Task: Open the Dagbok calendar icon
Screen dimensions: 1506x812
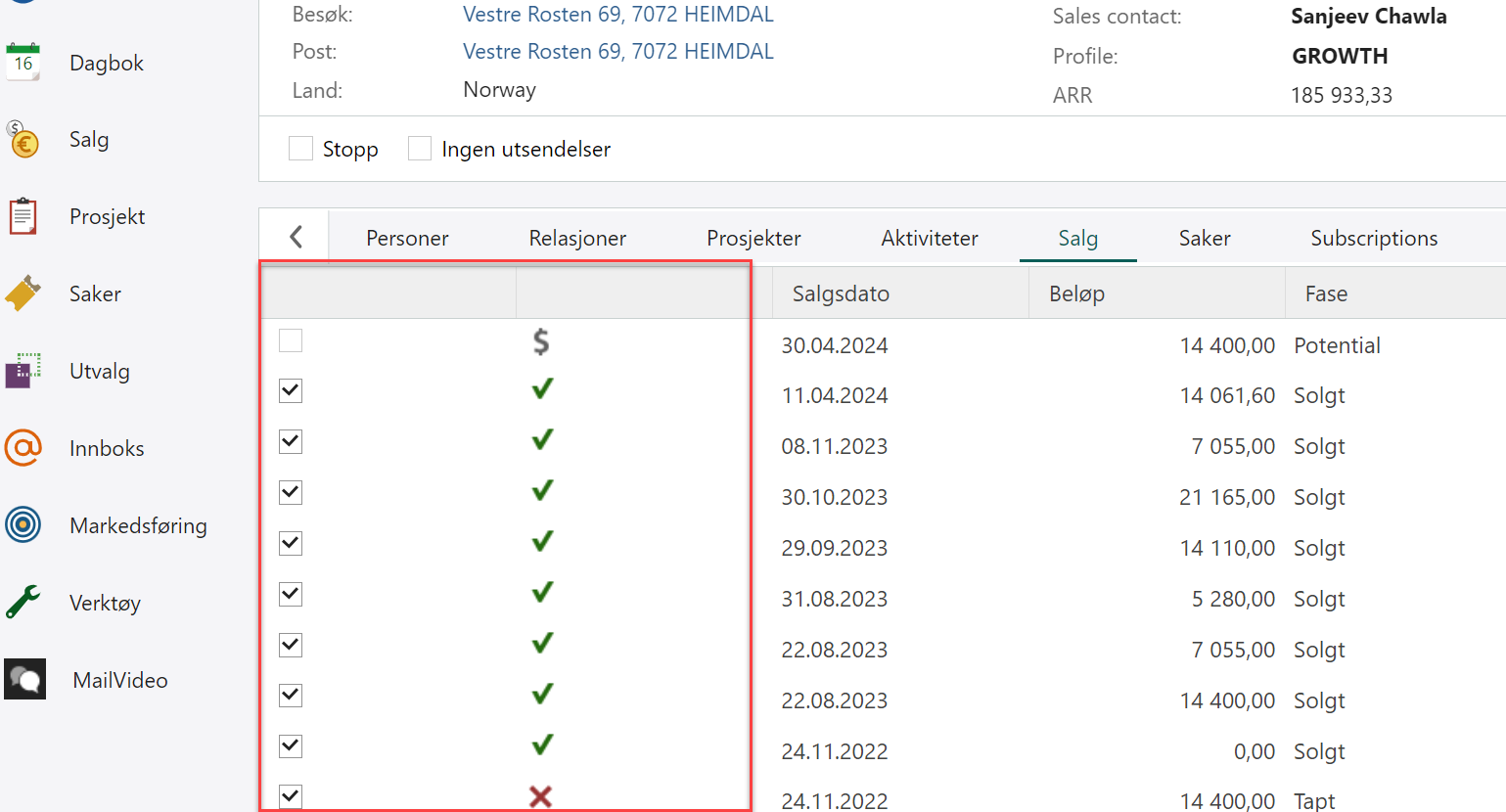Action: click(x=23, y=63)
